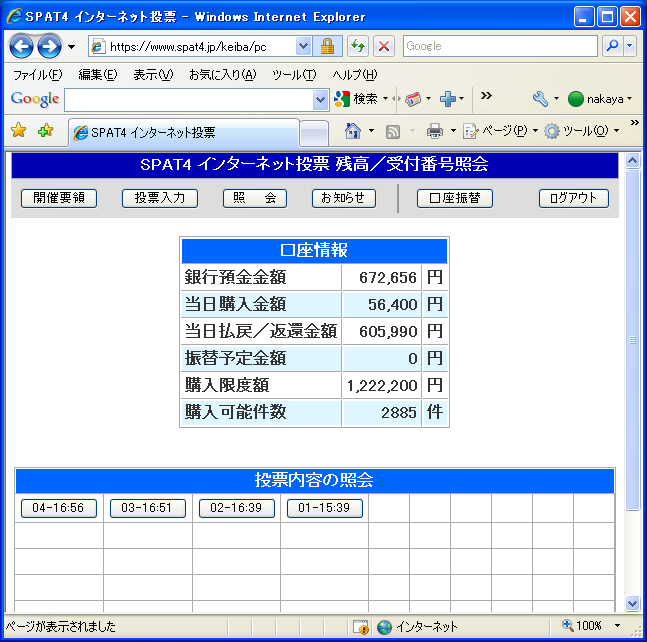Click the browser Back arrow button
The height and width of the screenshot is (642, 647).
pyautogui.click(x=21, y=47)
